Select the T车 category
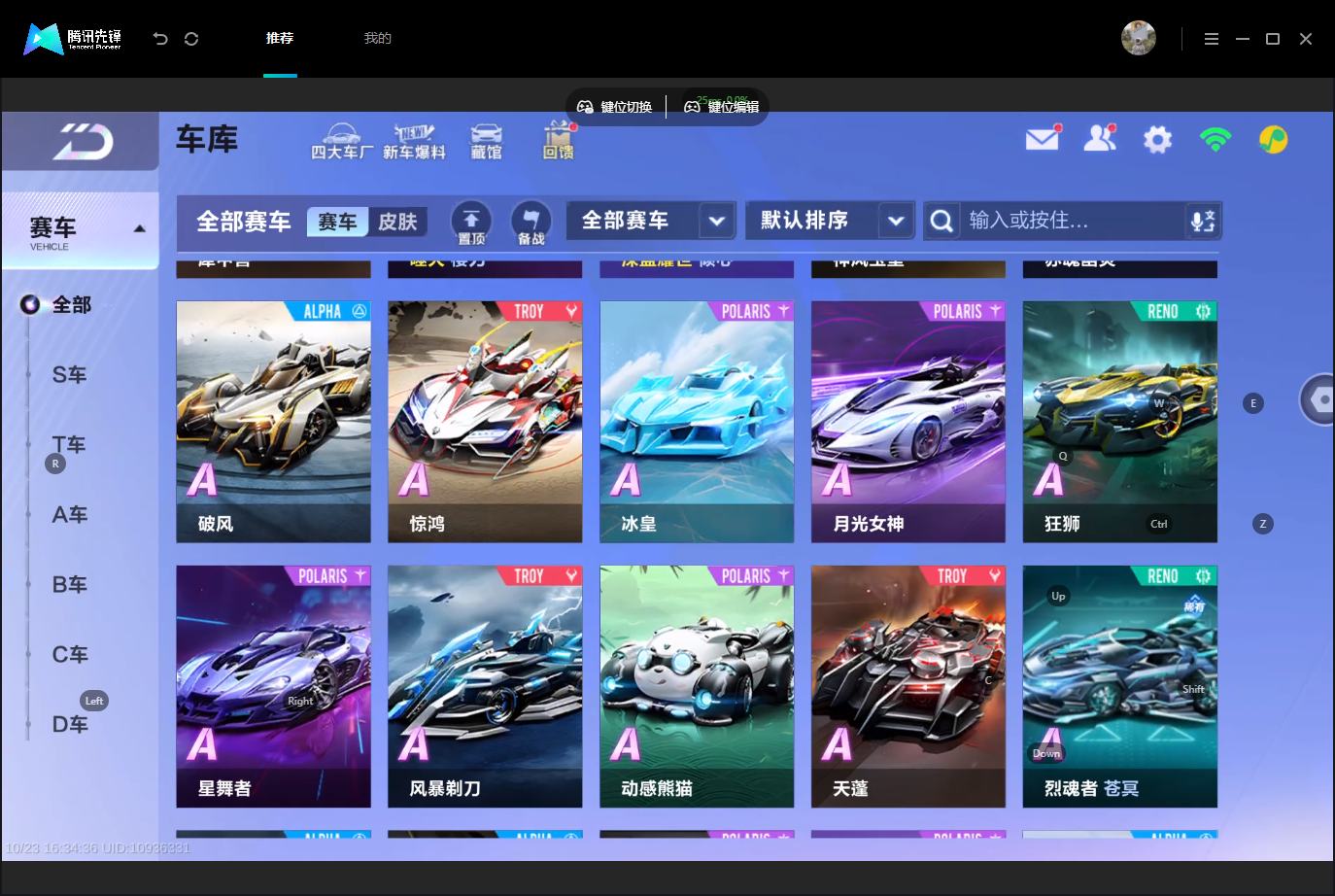1335x896 pixels. (70, 445)
